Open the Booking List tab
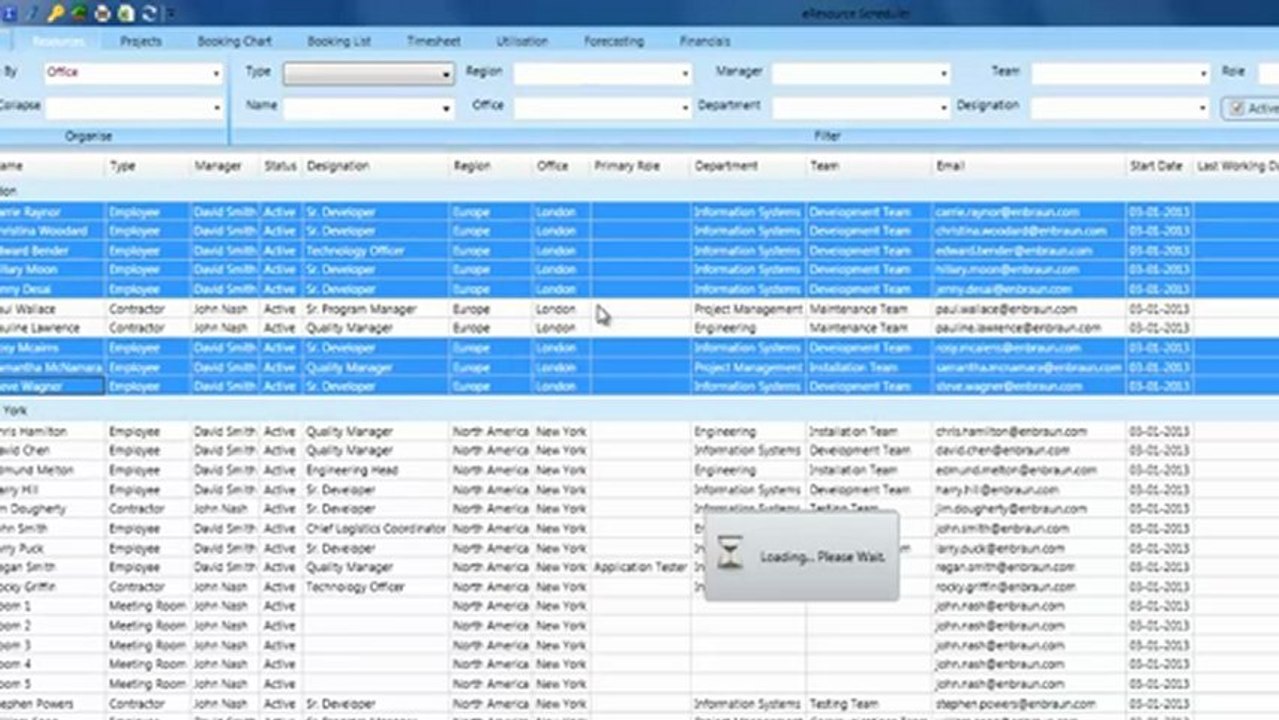The width and height of the screenshot is (1279, 720). pyautogui.click(x=339, y=41)
